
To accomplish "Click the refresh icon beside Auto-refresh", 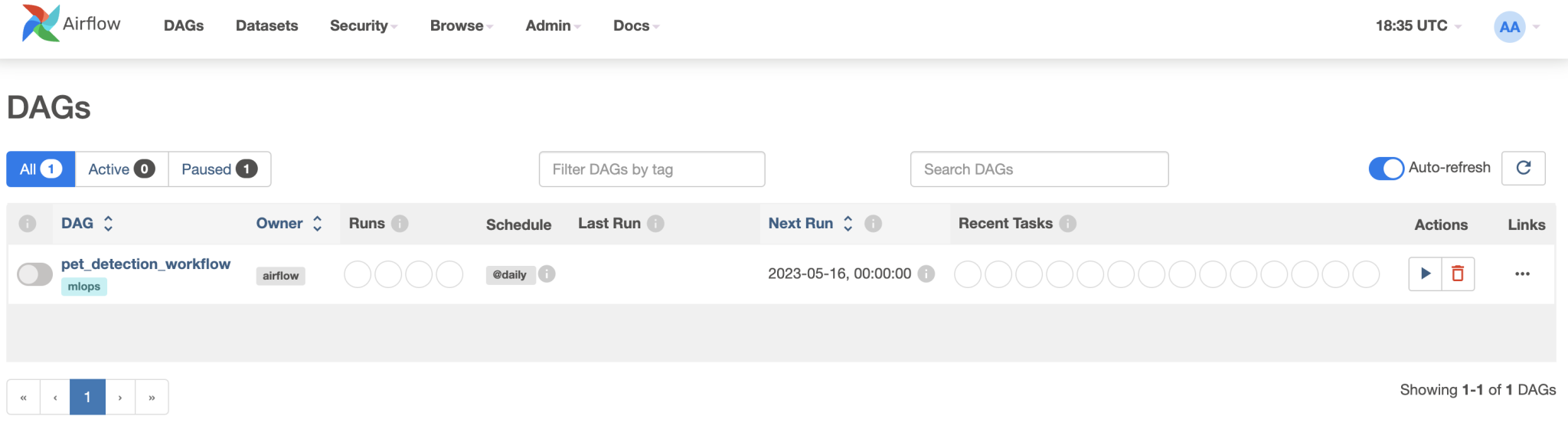I will pyautogui.click(x=1524, y=168).
